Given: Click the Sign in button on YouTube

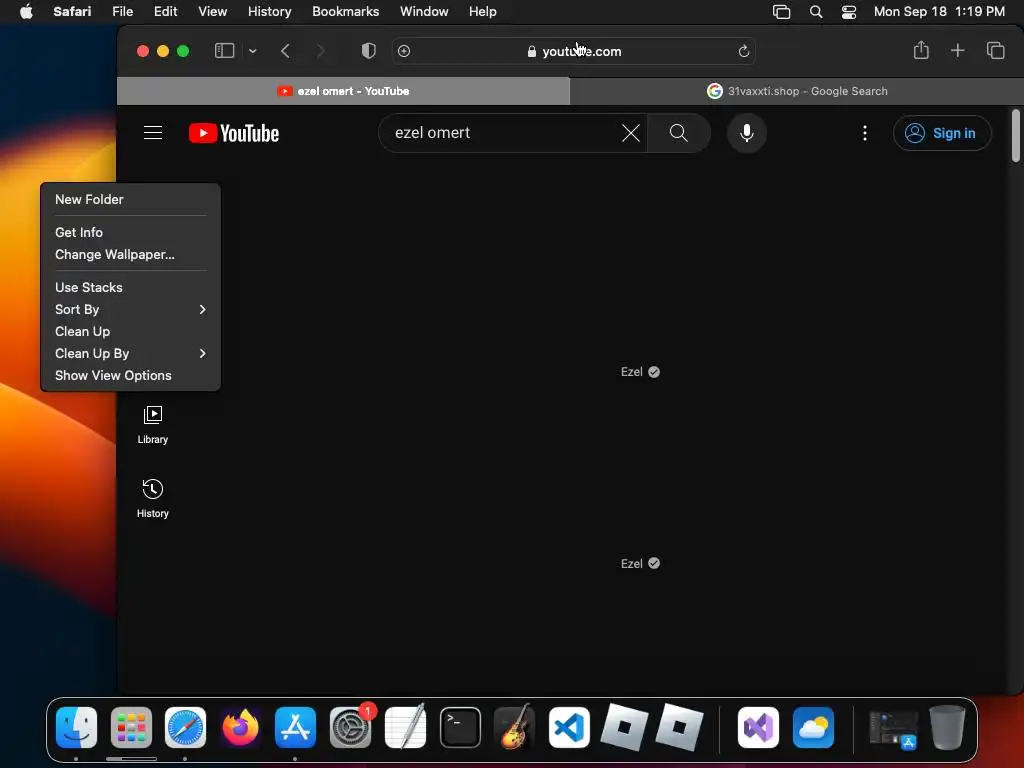Looking at the screenshot, I should click(x=942, y=133).
